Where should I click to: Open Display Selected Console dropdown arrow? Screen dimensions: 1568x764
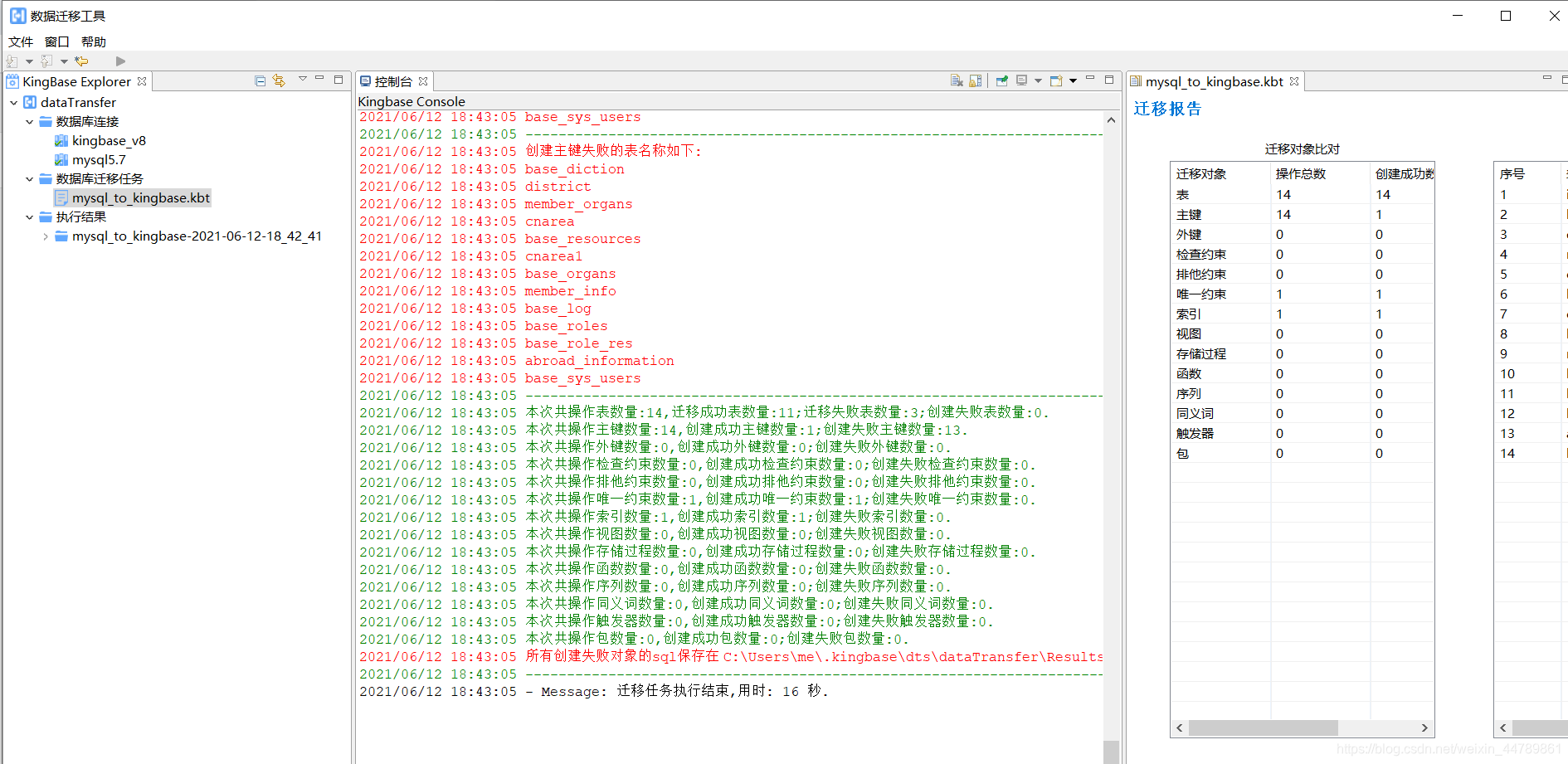click(1038, 80)
